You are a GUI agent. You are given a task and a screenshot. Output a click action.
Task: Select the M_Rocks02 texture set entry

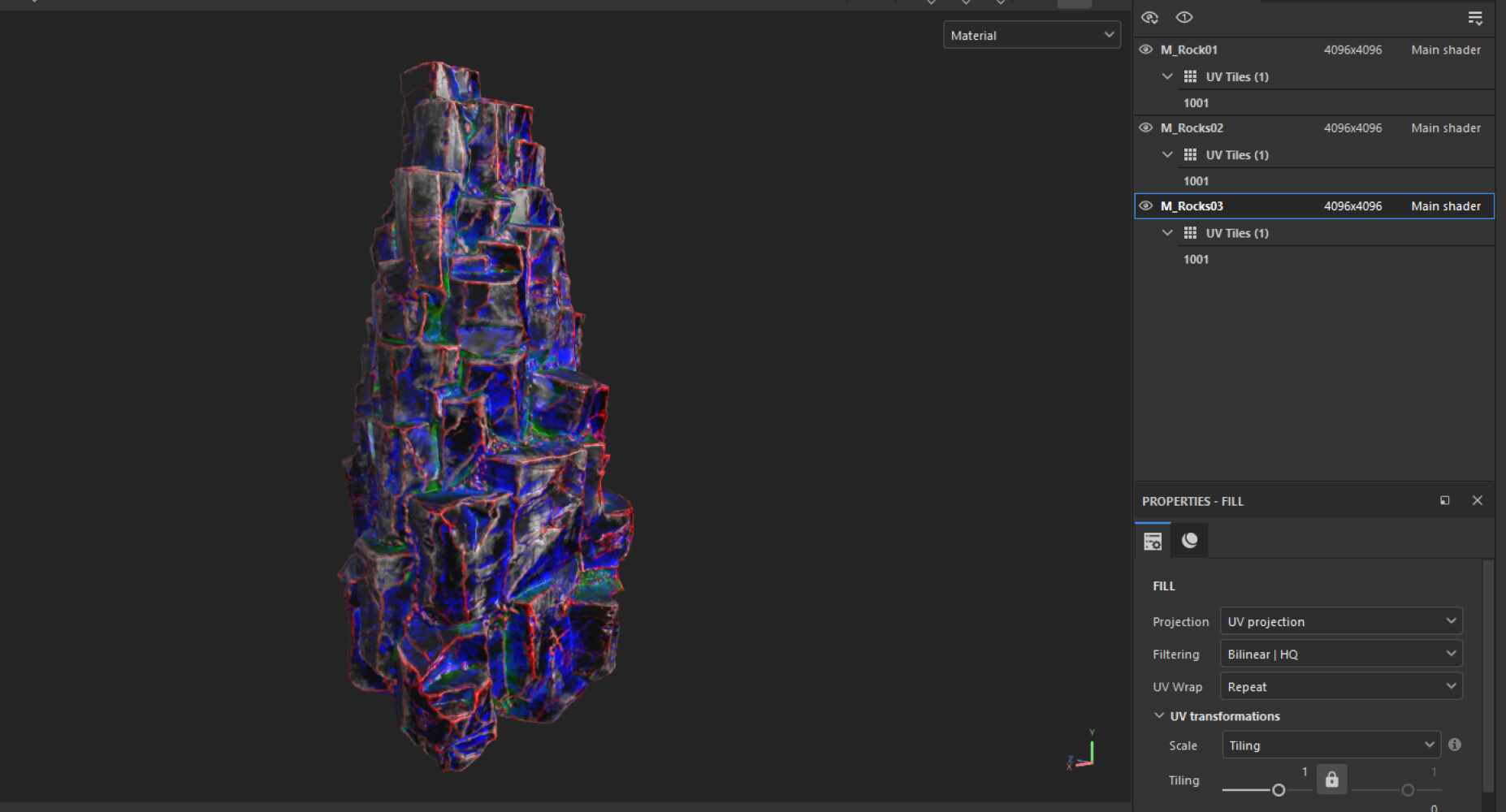pyautogui.click(x=1191, y=127)
